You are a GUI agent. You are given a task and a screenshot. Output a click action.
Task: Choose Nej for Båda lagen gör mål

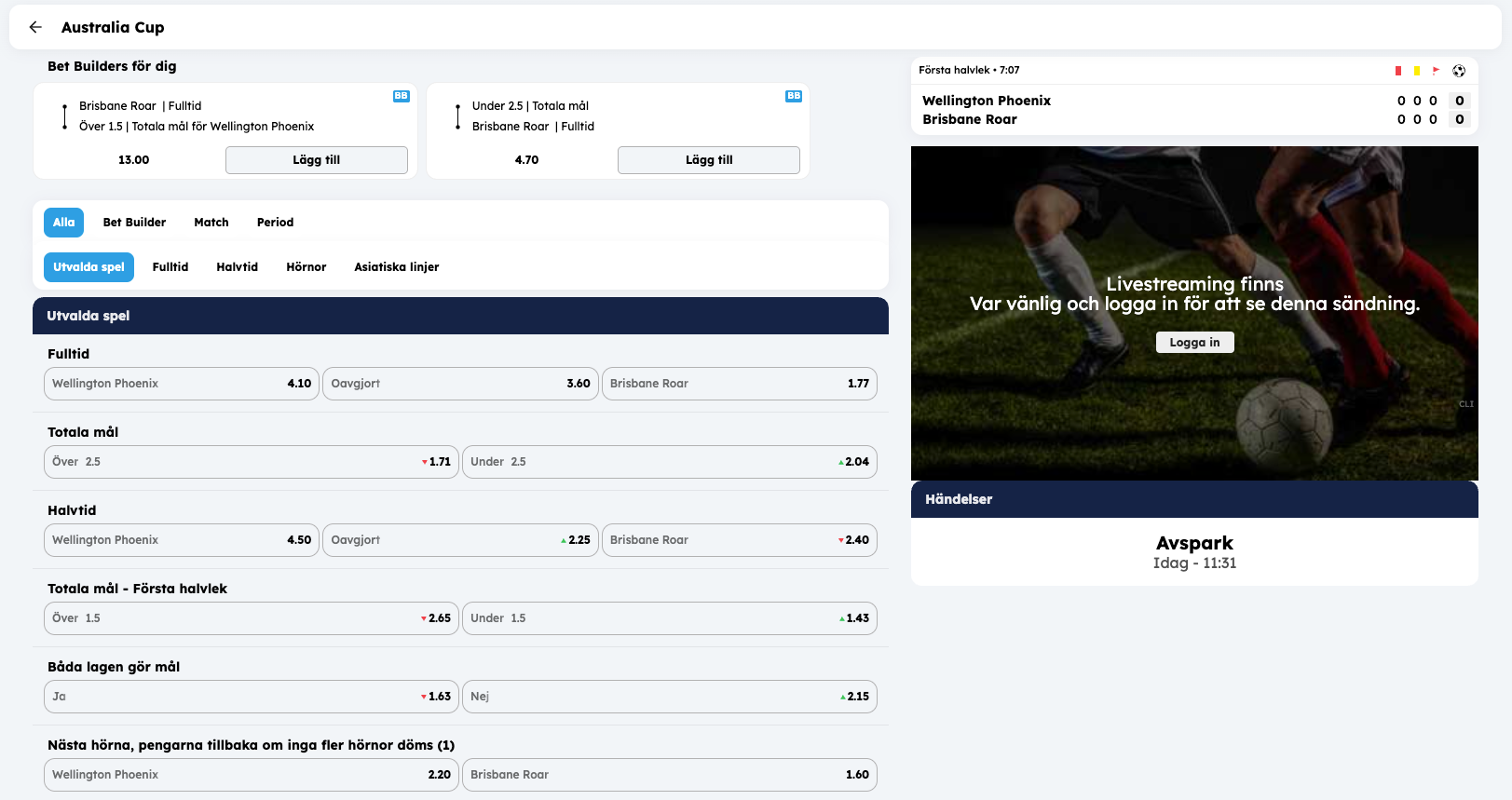click(x=669, y=697)
